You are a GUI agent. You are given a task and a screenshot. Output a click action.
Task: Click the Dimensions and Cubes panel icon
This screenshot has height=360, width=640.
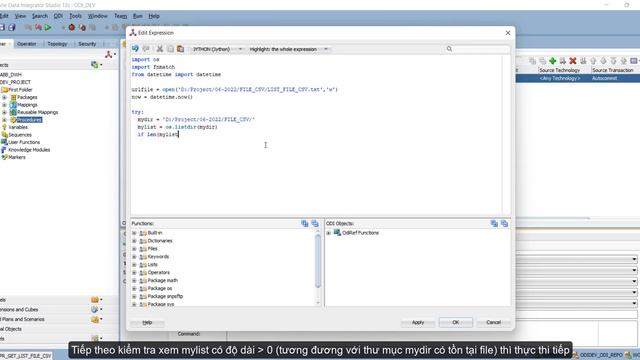coord(96,309)
